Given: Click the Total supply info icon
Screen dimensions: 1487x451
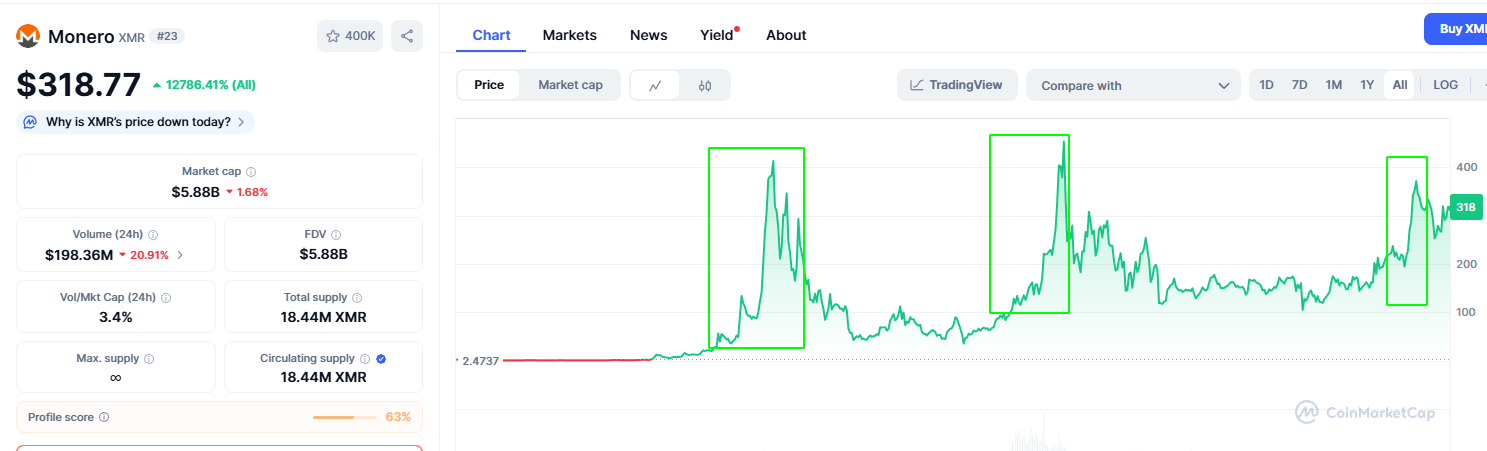Looking at the screenshot, I should coord(357,298).
